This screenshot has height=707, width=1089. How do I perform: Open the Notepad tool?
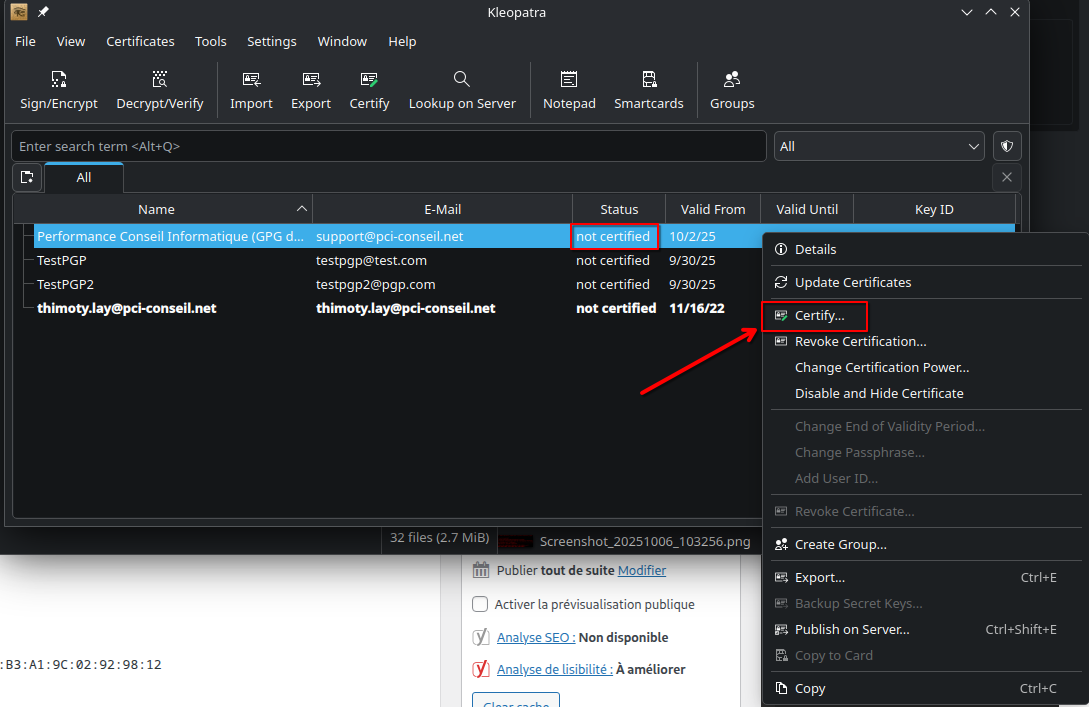[x=569, y=80]
